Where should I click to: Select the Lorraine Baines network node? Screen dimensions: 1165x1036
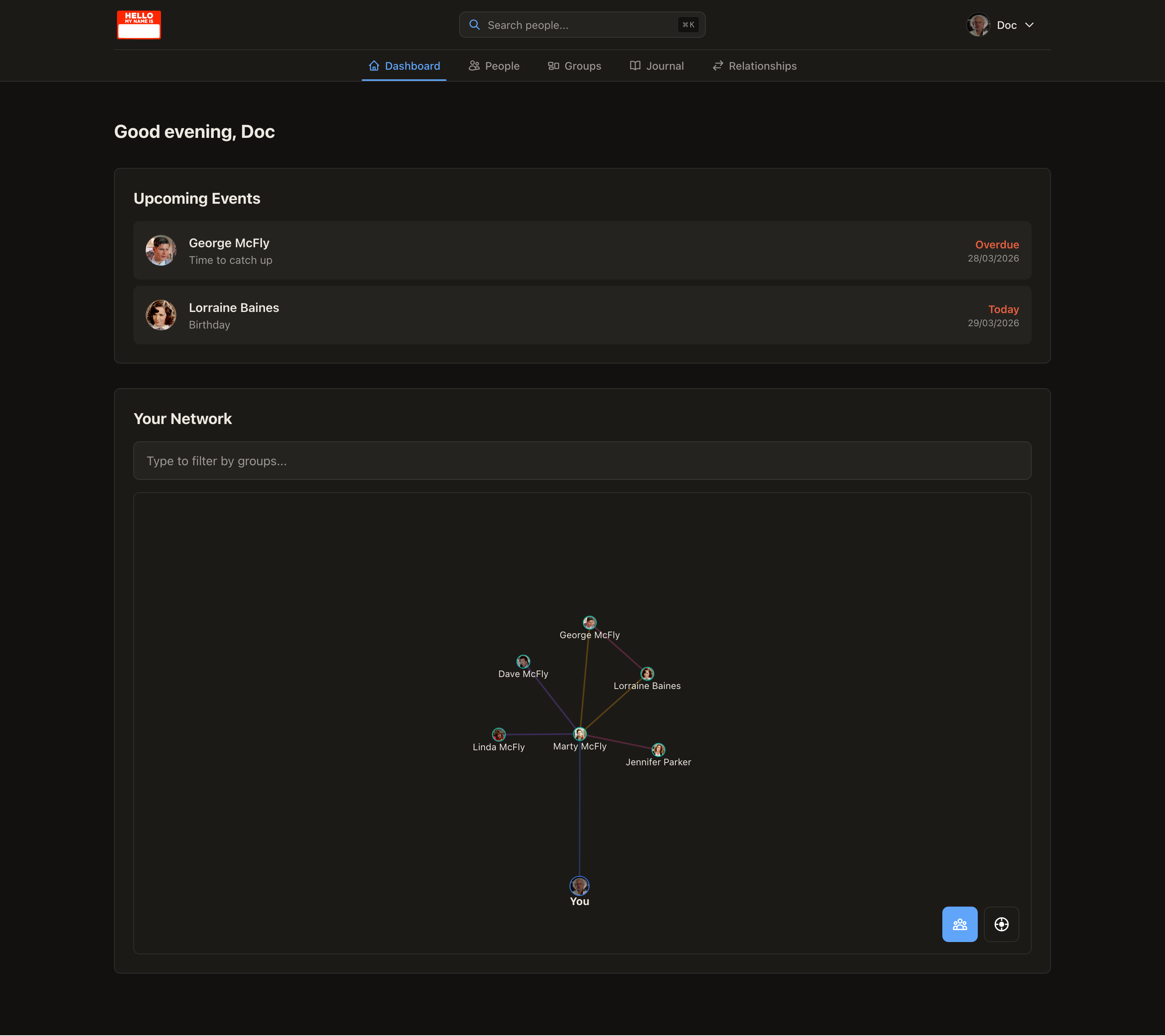pos(647,674)
